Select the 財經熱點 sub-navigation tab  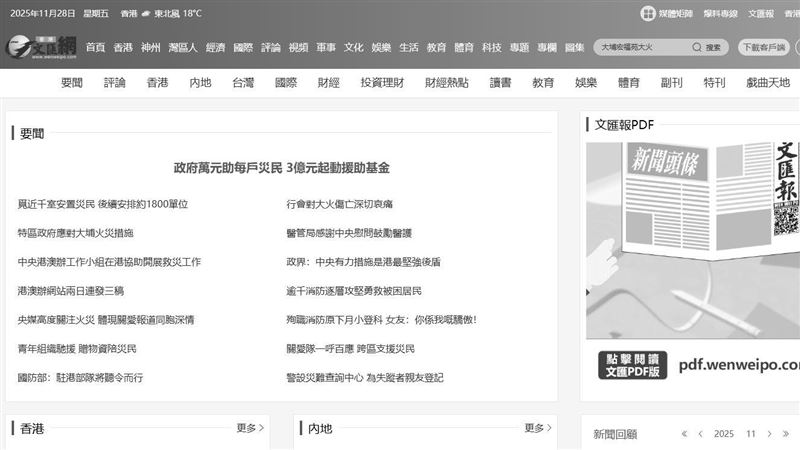(446, 83)
